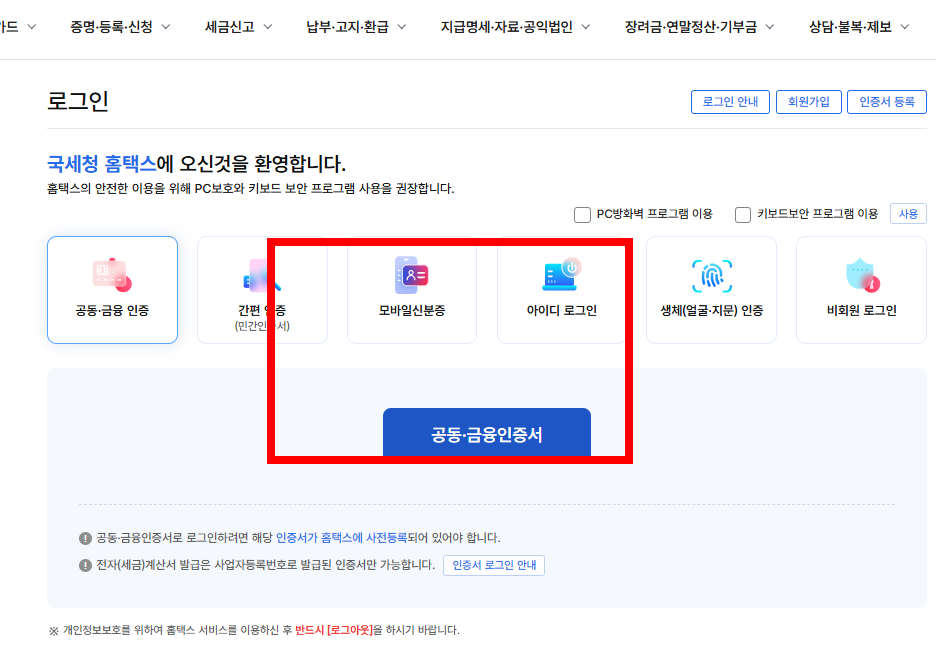Select the 공동·금융 인증 certificate login icon
936x649 pixels.
pyautogui.click(x=112, y=290)
